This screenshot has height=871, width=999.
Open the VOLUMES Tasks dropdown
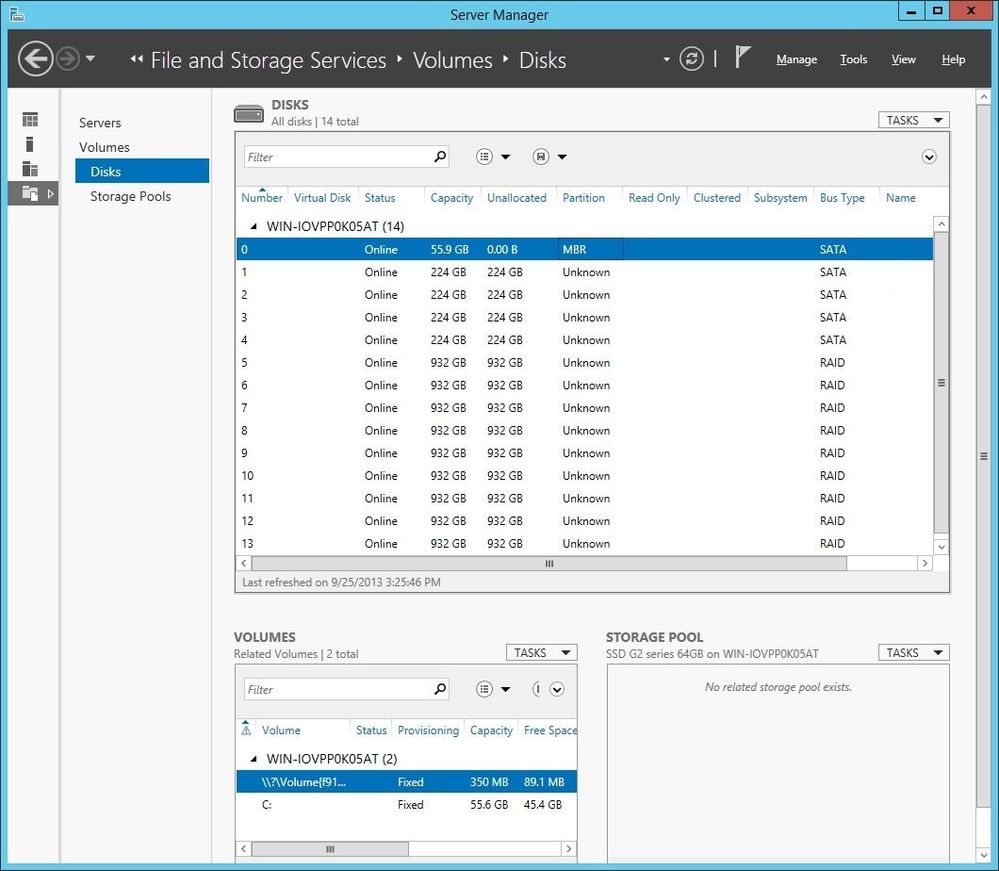point(542,652)
